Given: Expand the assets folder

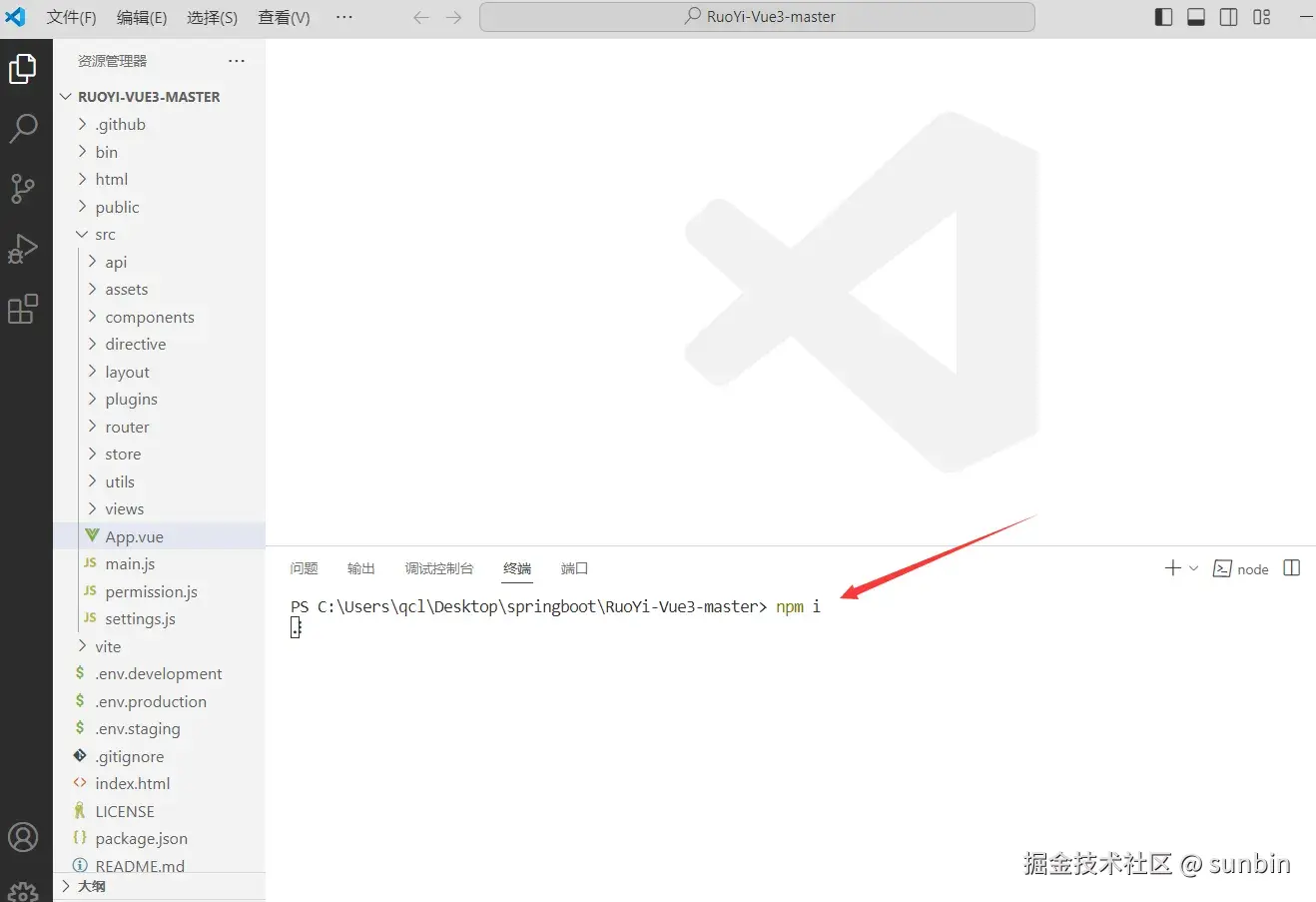Looking at the screenshot, I should (x=160, y=289).
